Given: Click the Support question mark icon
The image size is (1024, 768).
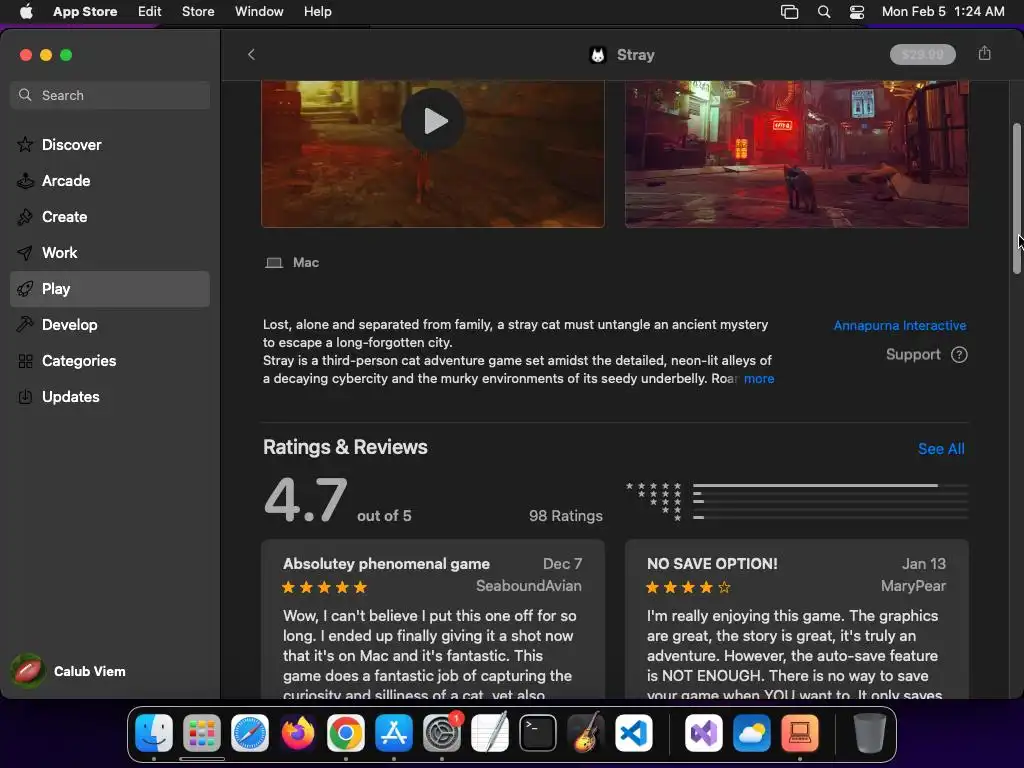Looking at the screenshot, I should point(959,355).
